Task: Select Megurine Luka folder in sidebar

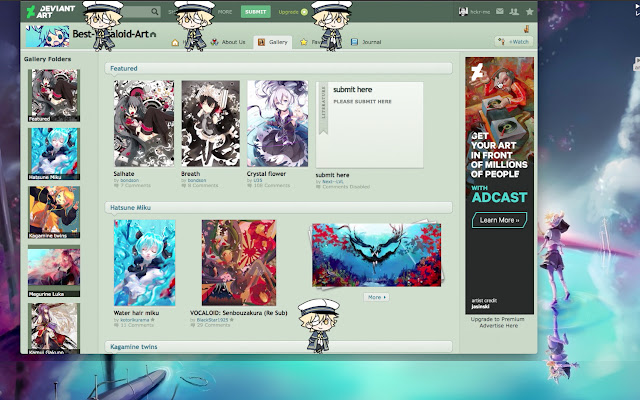Action: point(54,271)
